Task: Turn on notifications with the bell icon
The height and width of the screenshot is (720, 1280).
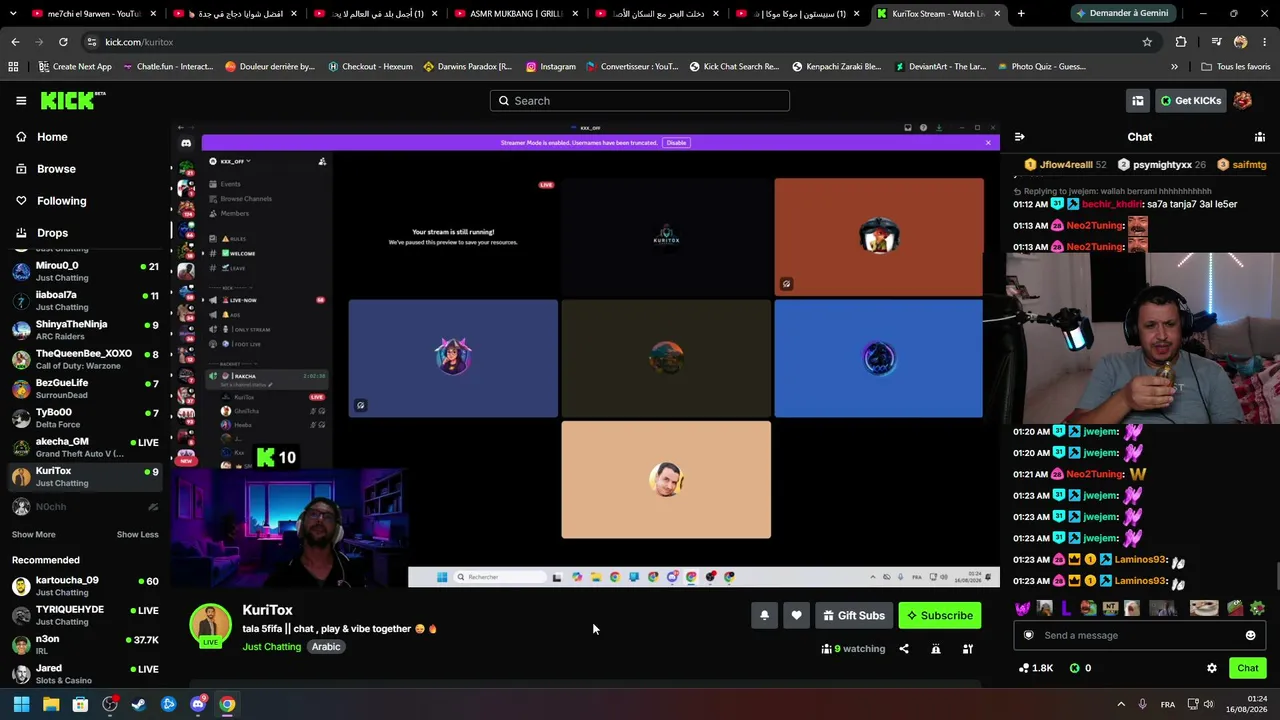Action: point(764,616)
